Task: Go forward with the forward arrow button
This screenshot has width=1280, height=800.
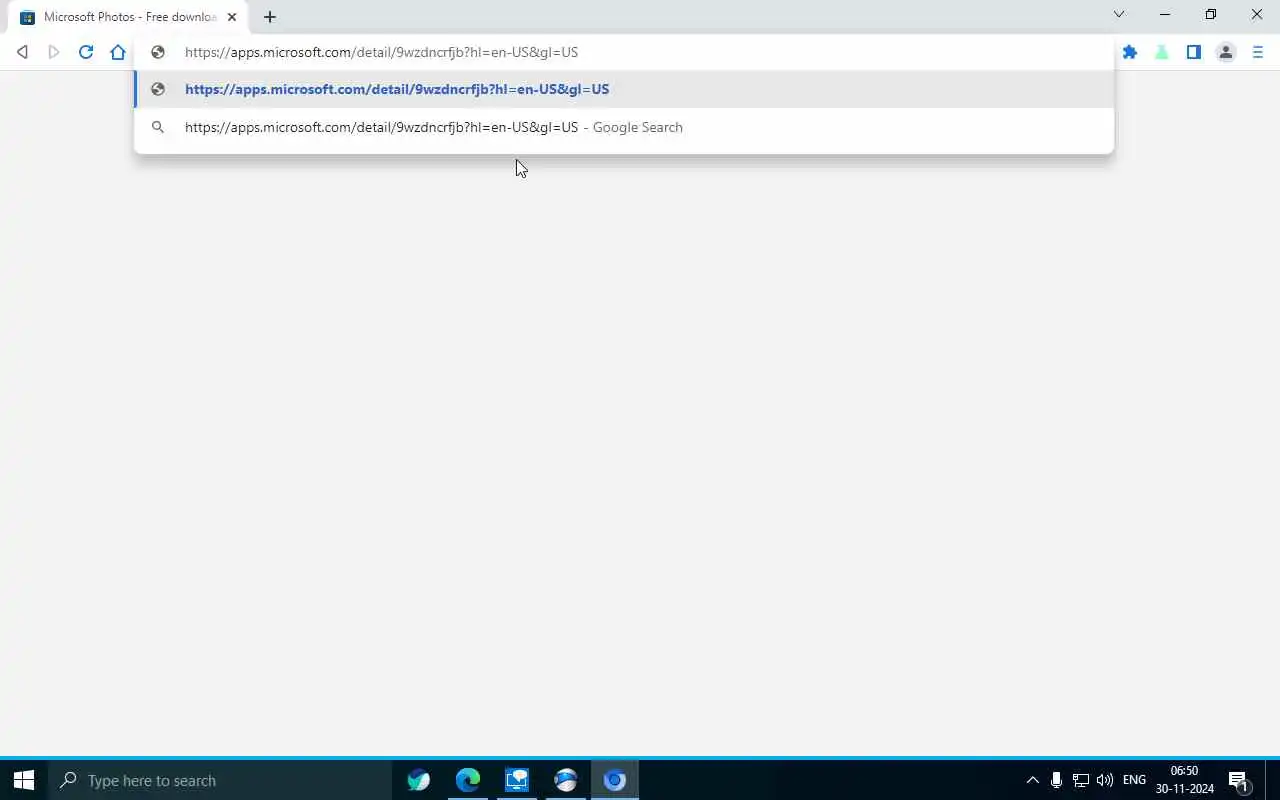Action: [x=54, y=52]
